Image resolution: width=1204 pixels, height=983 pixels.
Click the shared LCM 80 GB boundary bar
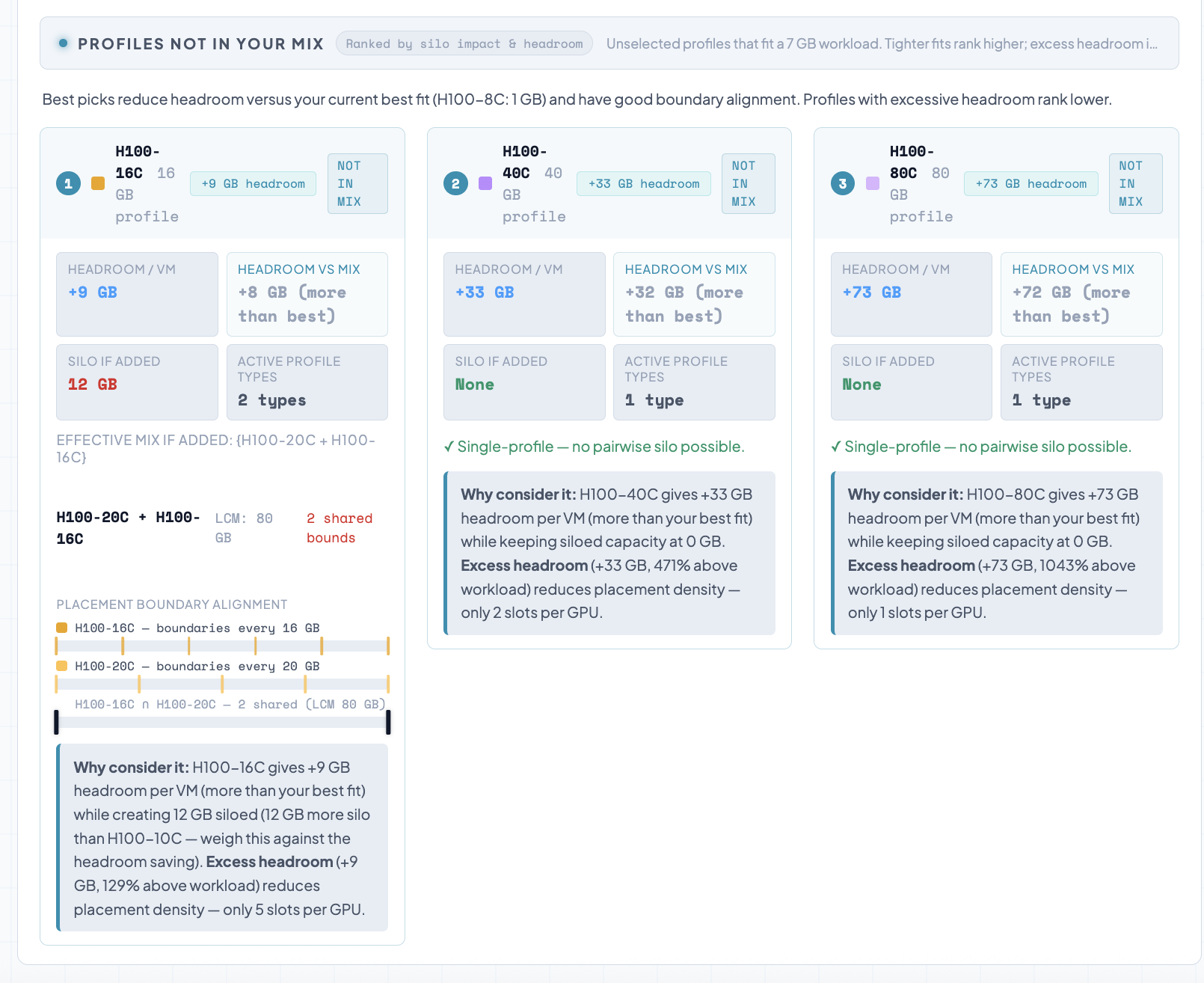point(222,722)
